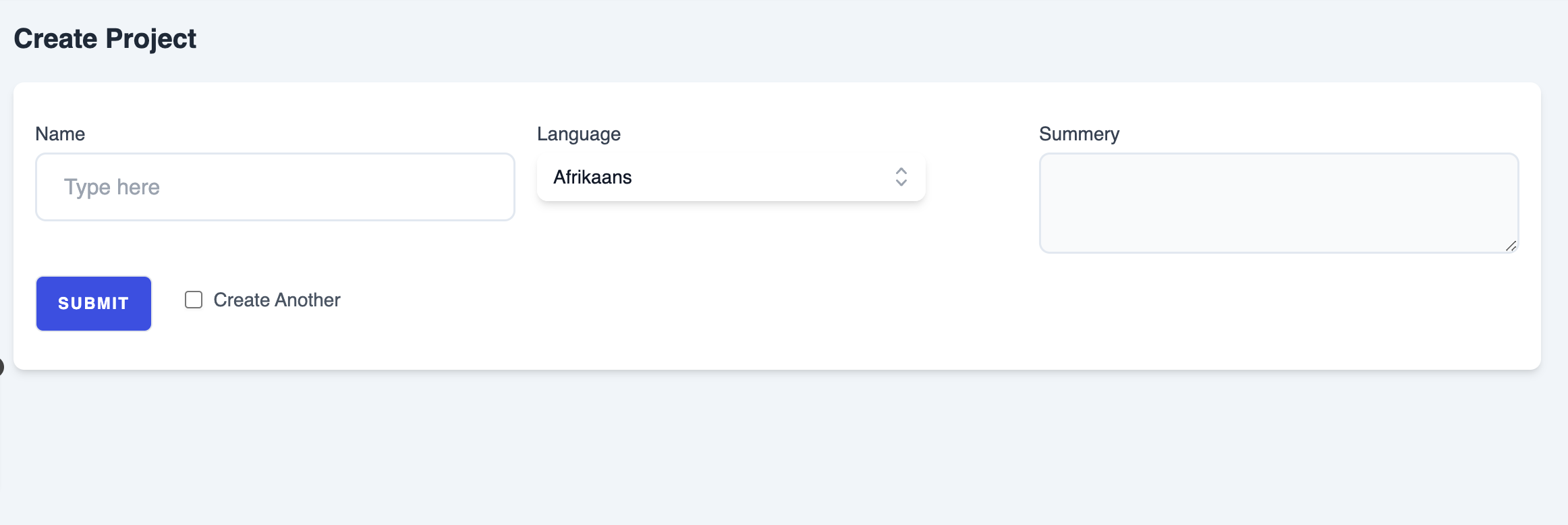Click inside the Summery text area
The width and height of the screenshot is (1568, 525).
(1279, 203)
